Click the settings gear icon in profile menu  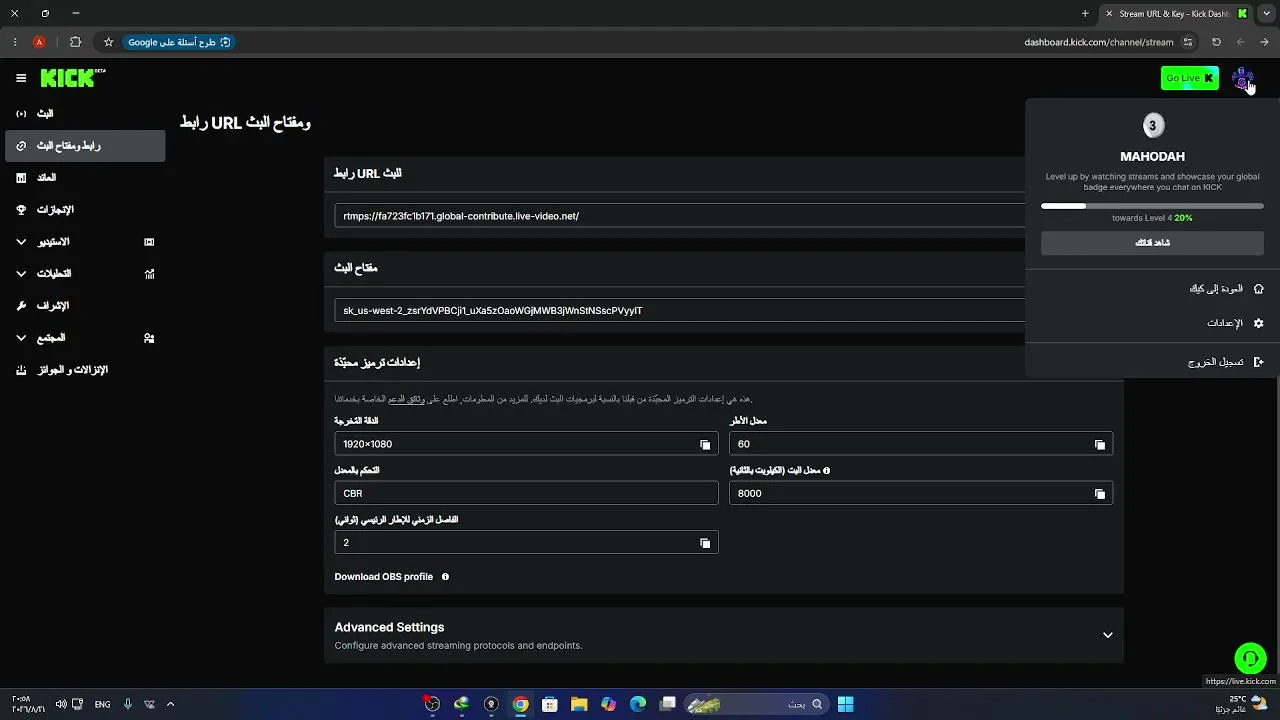coord(1258,323)
